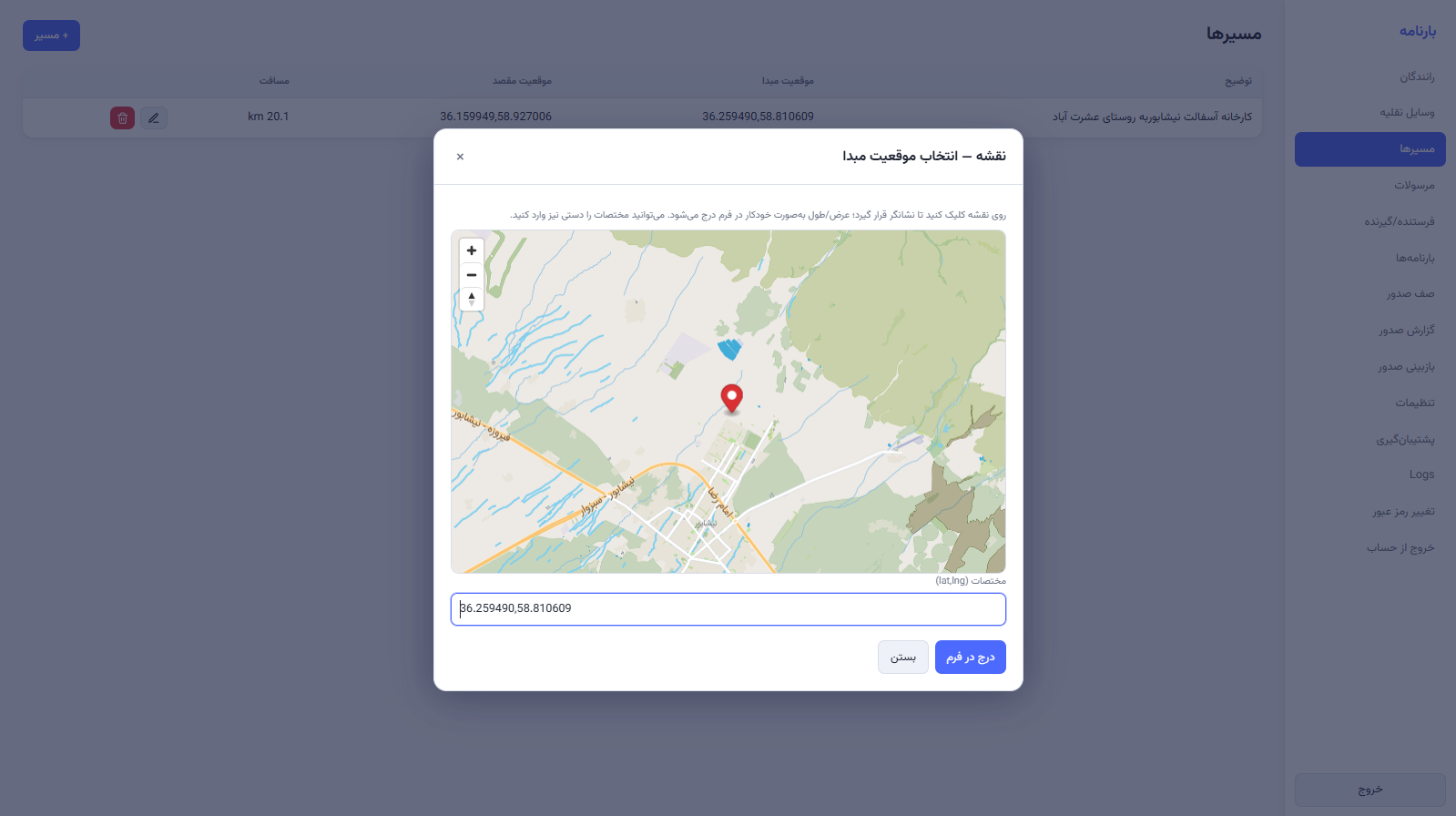Image resolution: width=1456 pixels, height=816 pixels.
Task: Click route description کارخانه آسفالت نیشابور
Action: click(x=1152, y=117)
